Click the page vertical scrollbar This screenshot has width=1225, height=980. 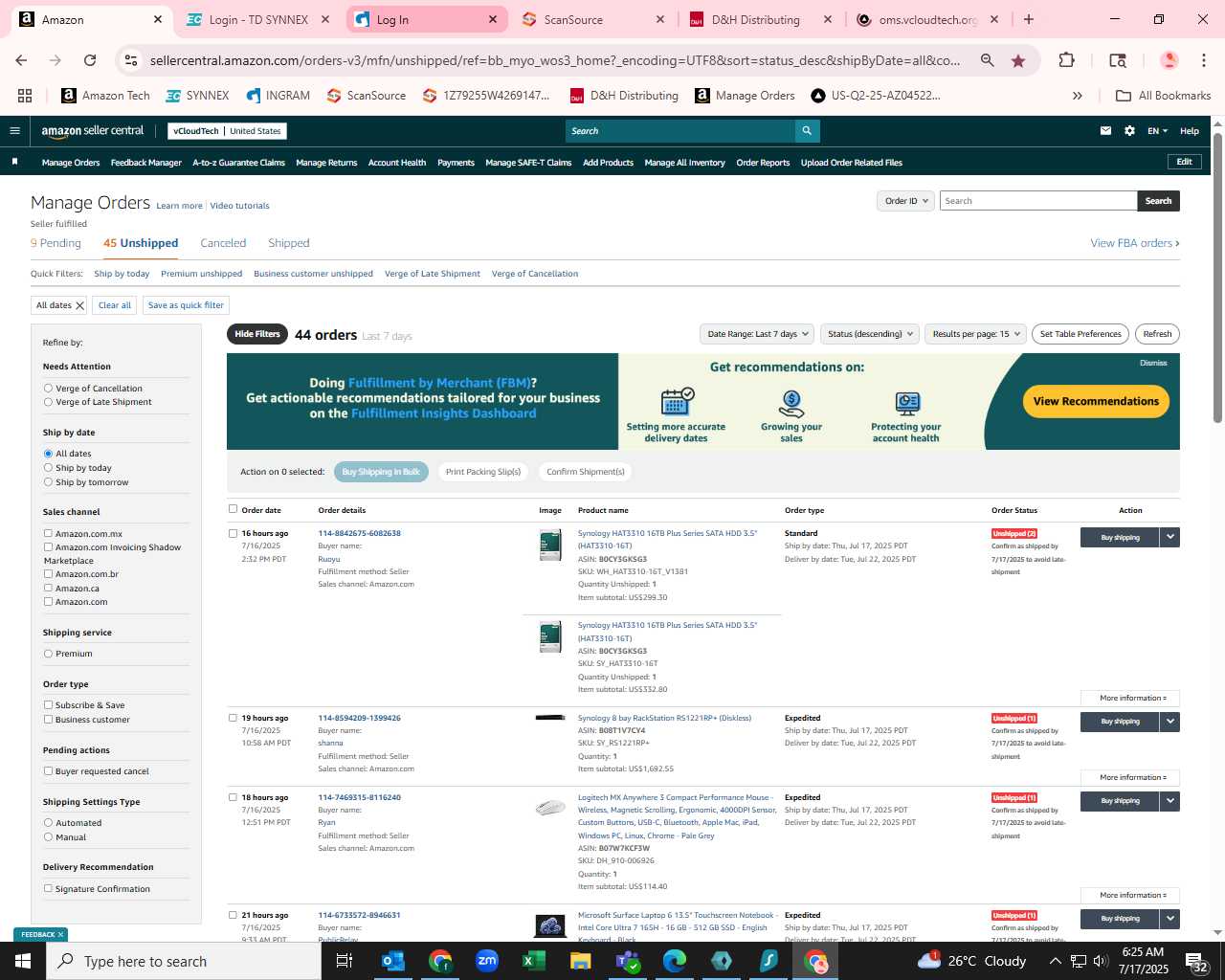1217,278
